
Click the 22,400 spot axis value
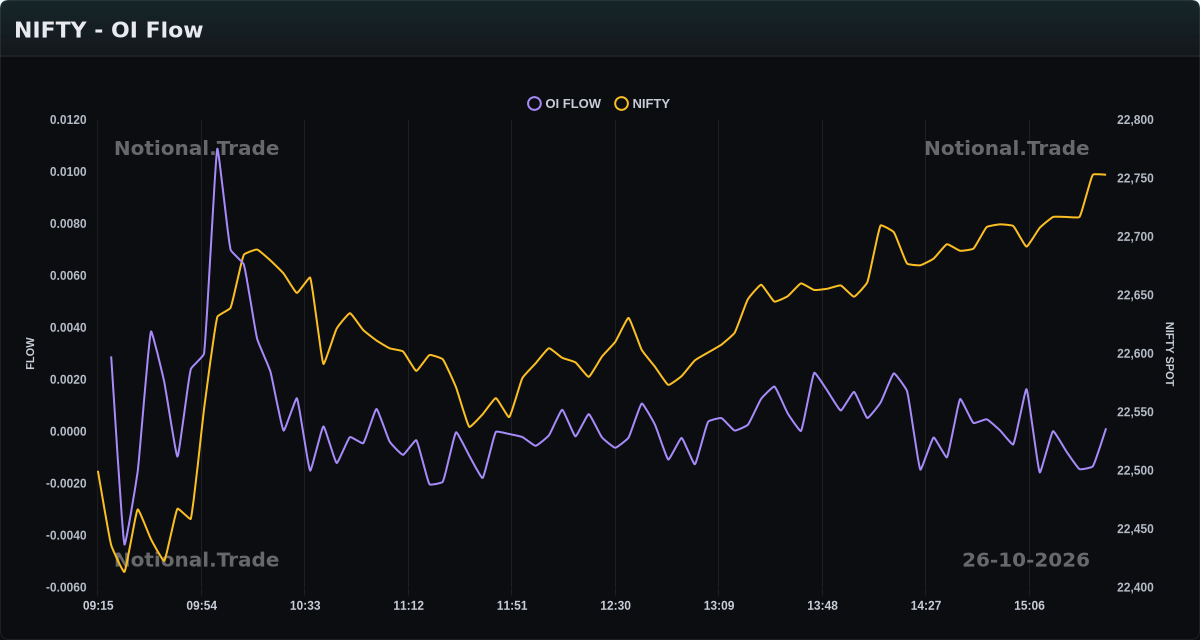coord(1135,588)
